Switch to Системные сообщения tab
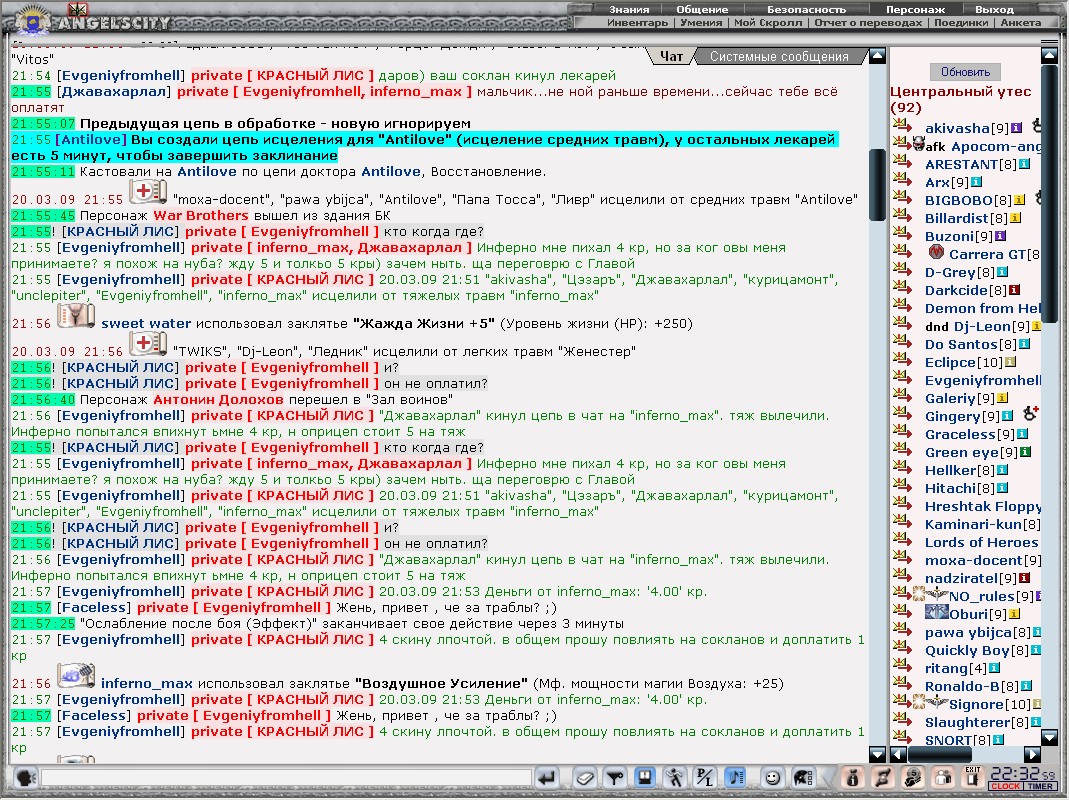The image size is (1069, 800). tap(779, 57)
